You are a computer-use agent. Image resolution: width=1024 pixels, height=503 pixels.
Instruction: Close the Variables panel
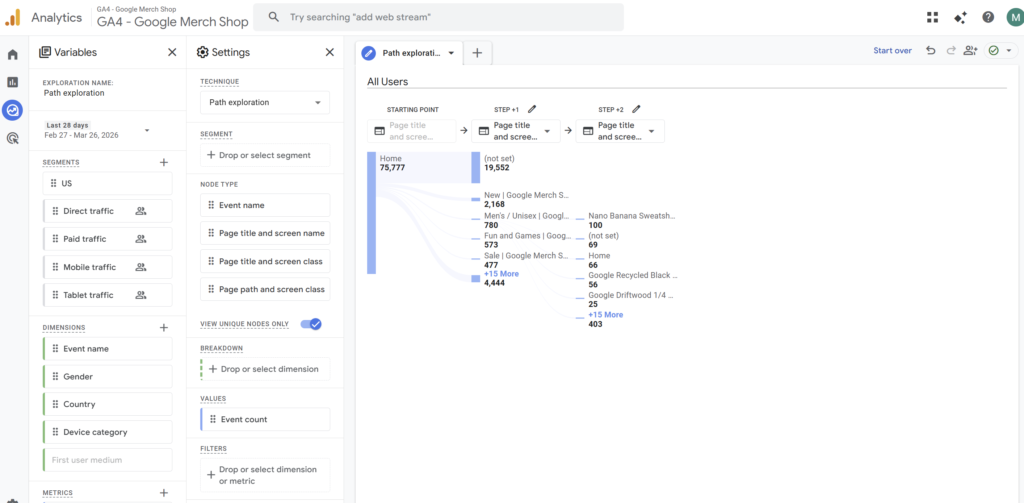(x=172, y=52)
